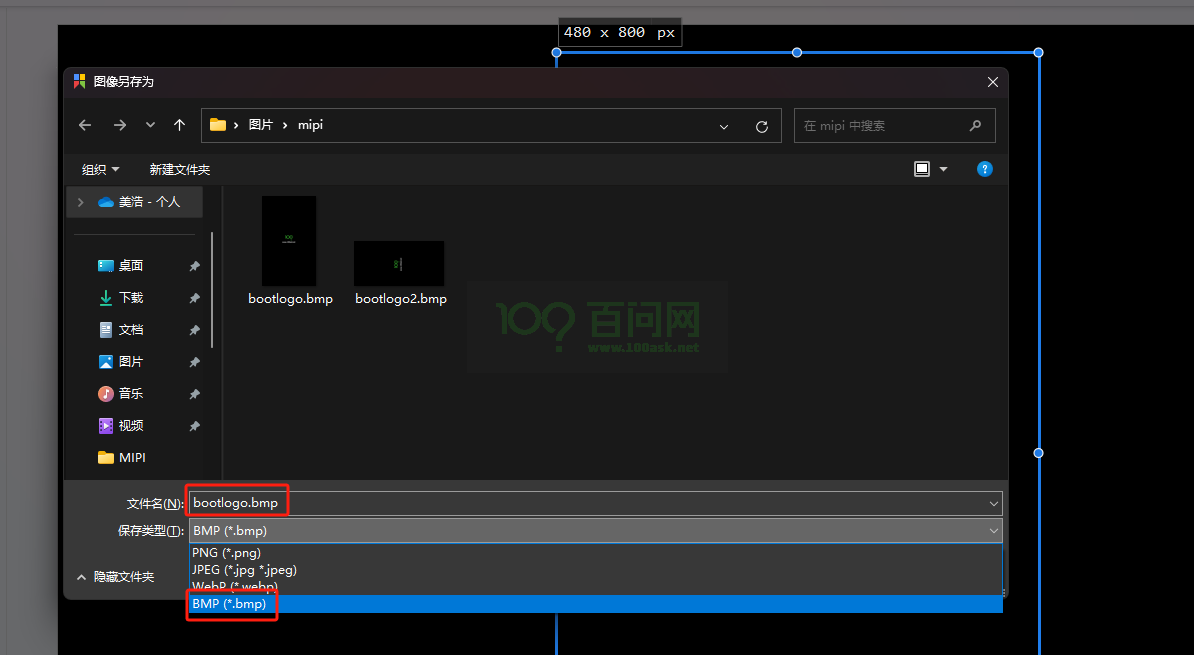
Task: Refresh the mipi folder view
Action: pyautogui.click(x=762, y=126)
